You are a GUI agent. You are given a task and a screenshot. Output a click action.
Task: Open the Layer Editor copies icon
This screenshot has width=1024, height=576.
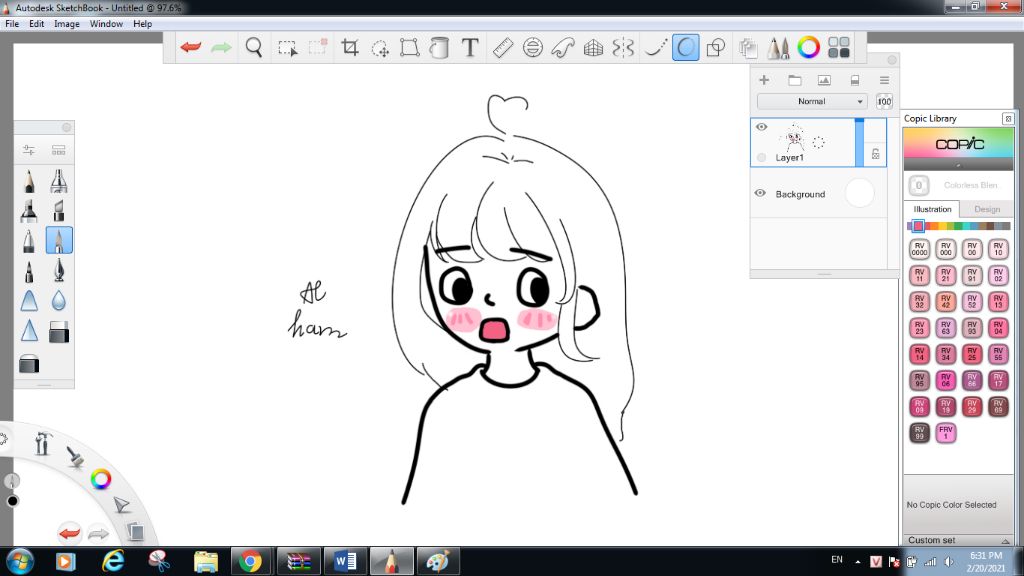point(748,48)
